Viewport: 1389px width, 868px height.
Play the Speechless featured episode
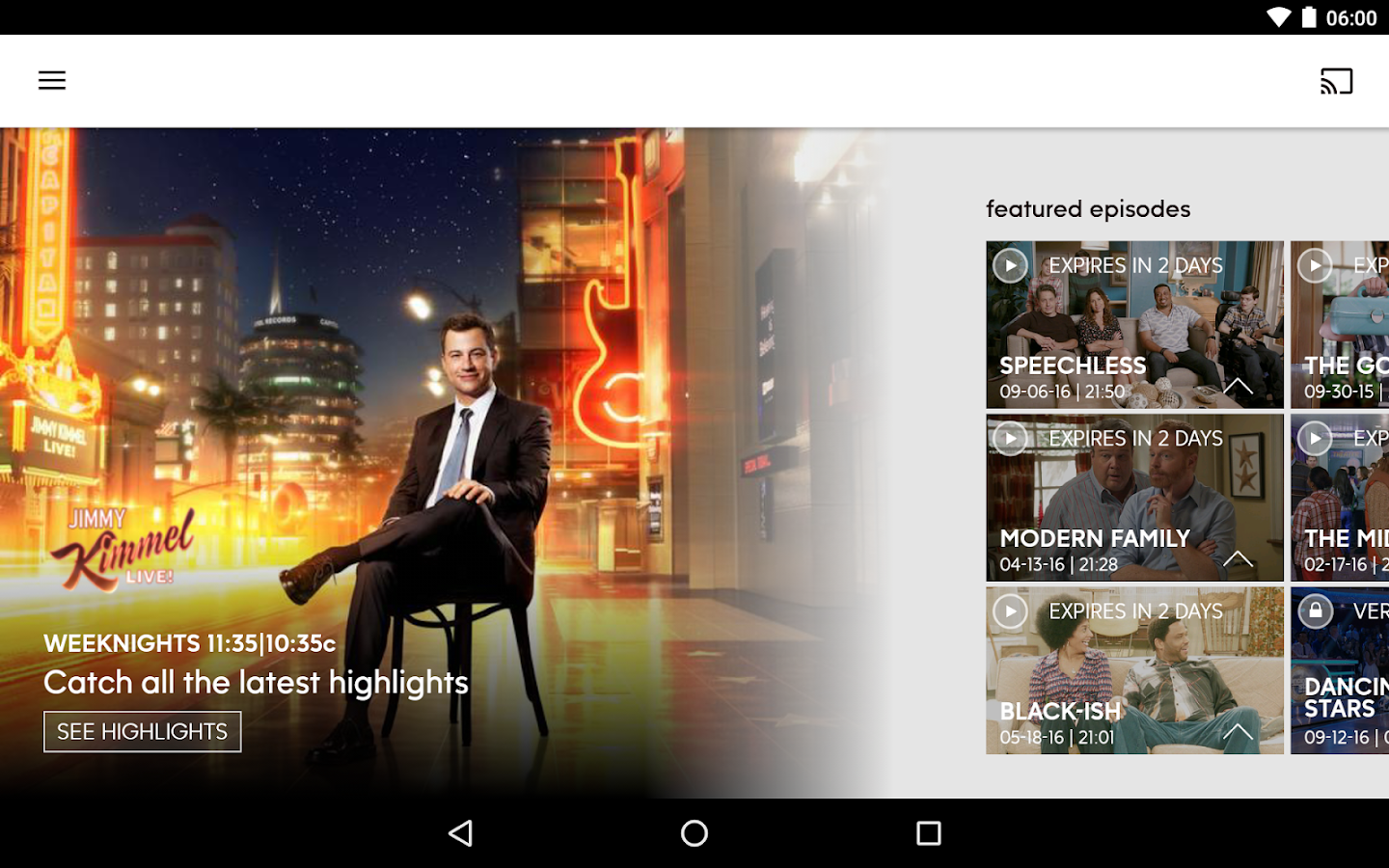coord(1010,265)
